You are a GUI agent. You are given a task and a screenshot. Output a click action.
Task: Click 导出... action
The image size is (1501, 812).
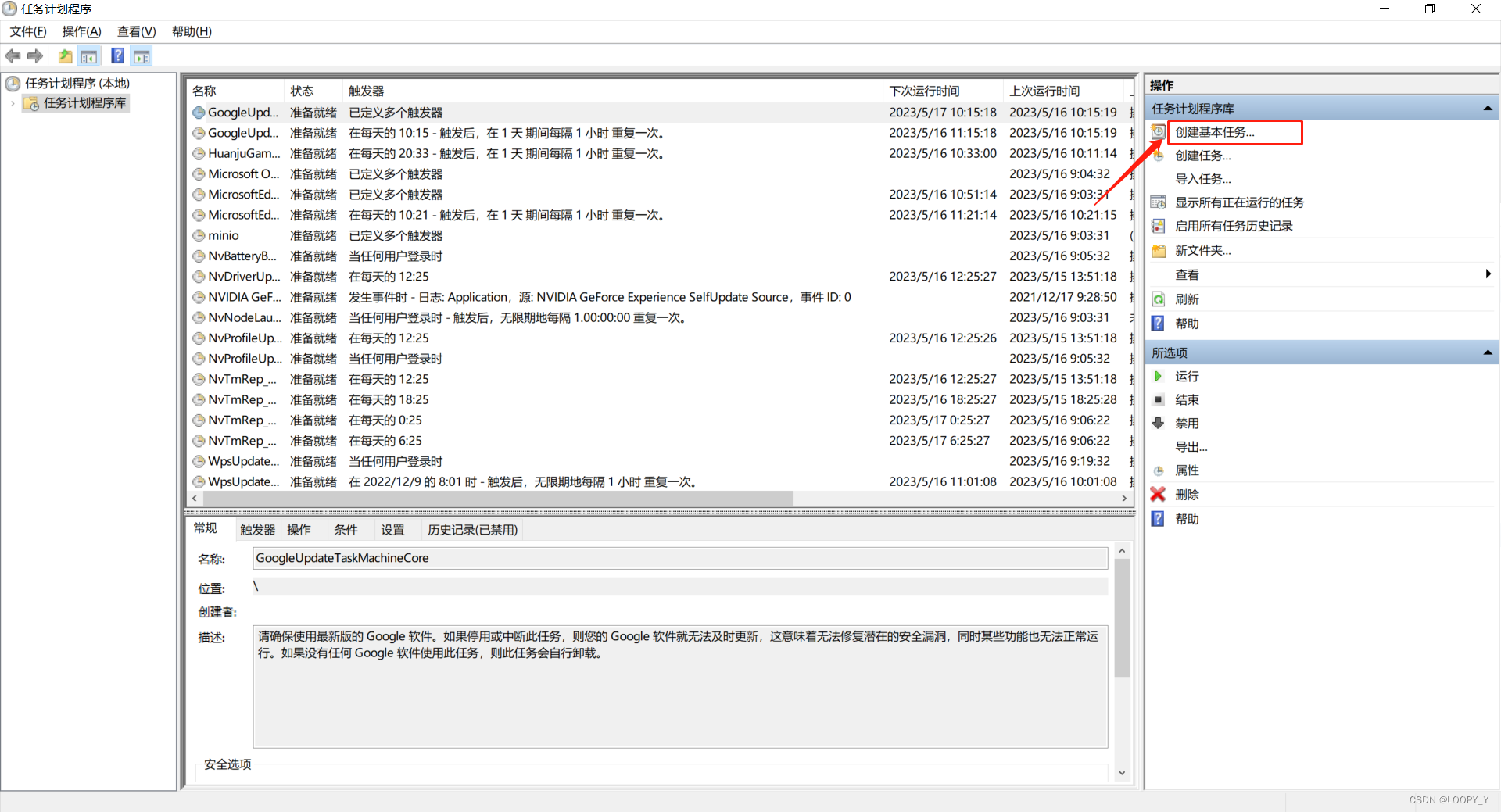(1191, 447)
